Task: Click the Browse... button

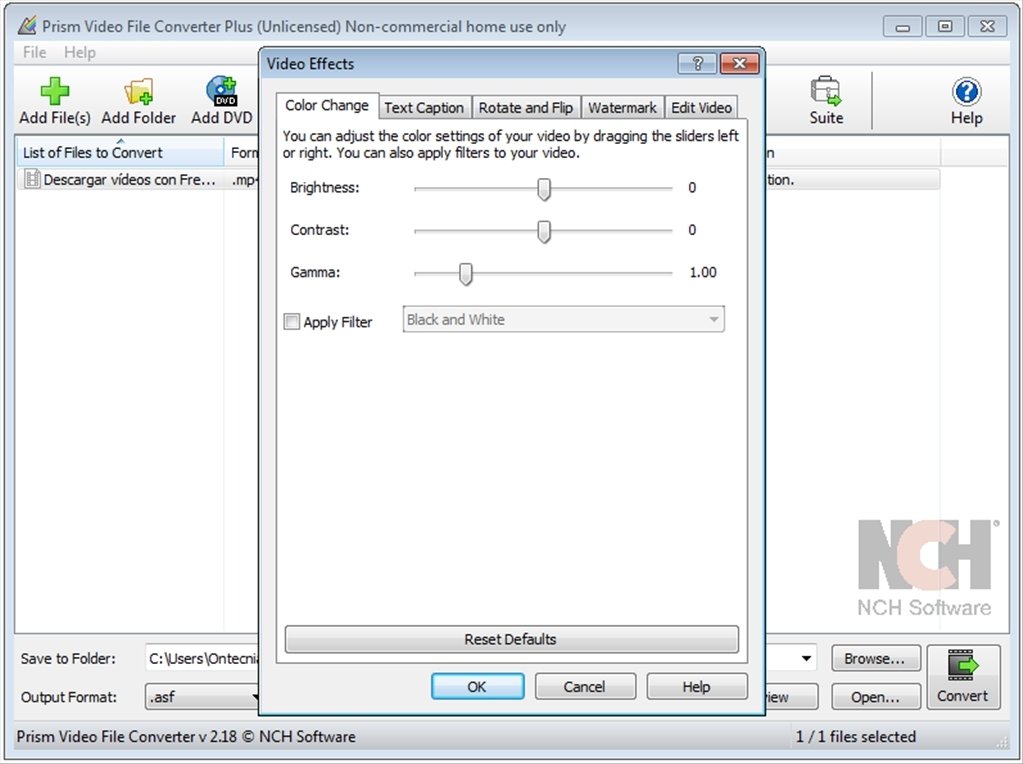Action: coord(876,658)
